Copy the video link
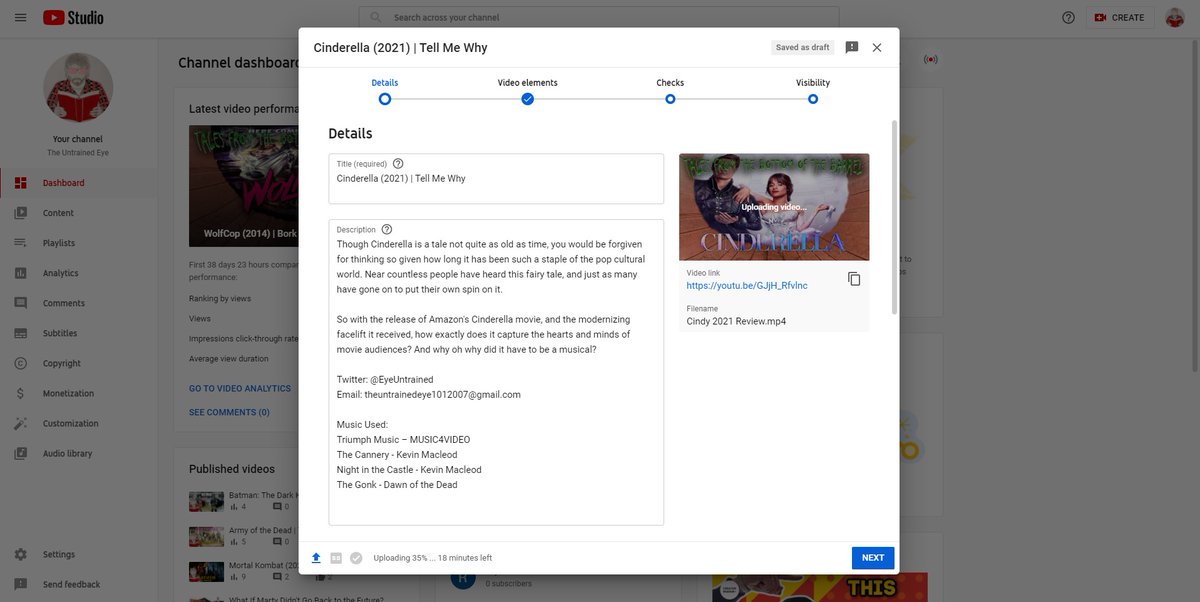The width and height of the screenshot is (1200, 602). click(x=854, y=279)
